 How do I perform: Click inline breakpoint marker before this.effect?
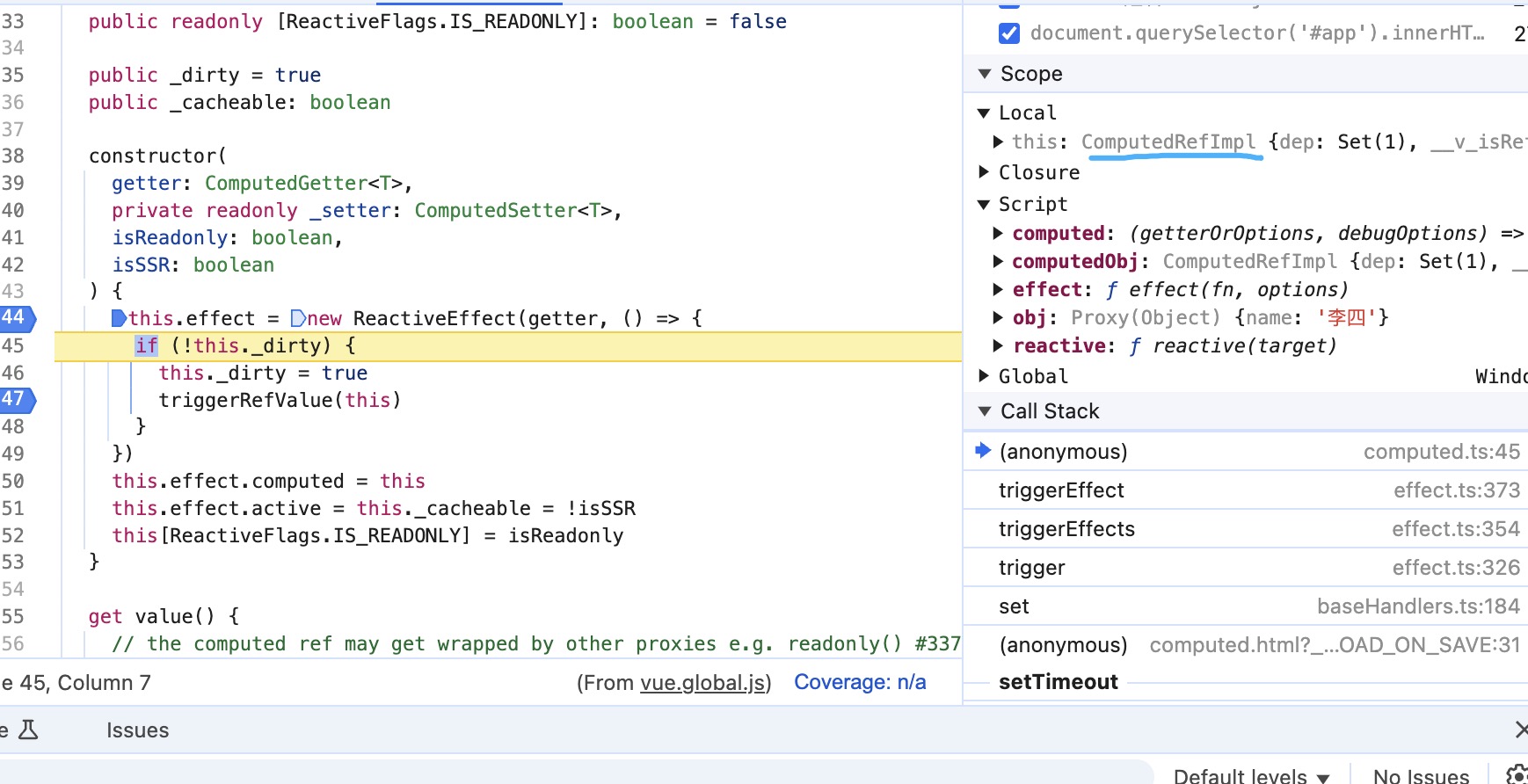[x=119, y=318]
